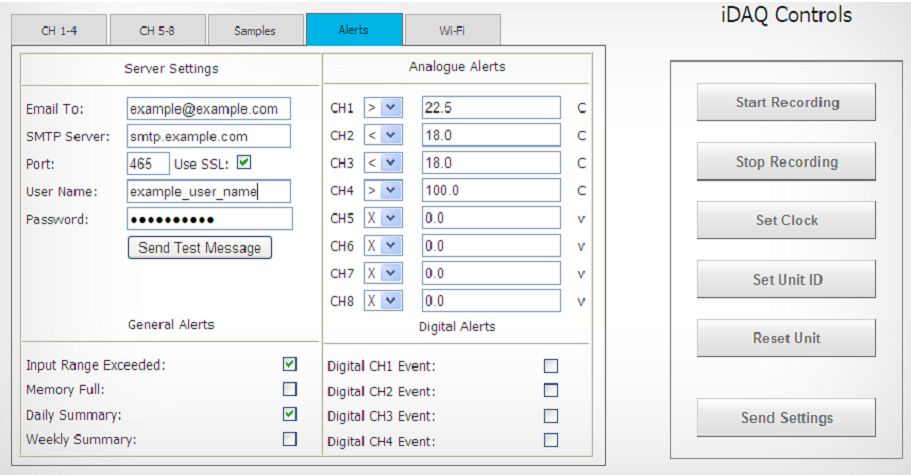911x475 pixels.
Task: Click the CH3 threshold value field
Action: click(492, 163)
